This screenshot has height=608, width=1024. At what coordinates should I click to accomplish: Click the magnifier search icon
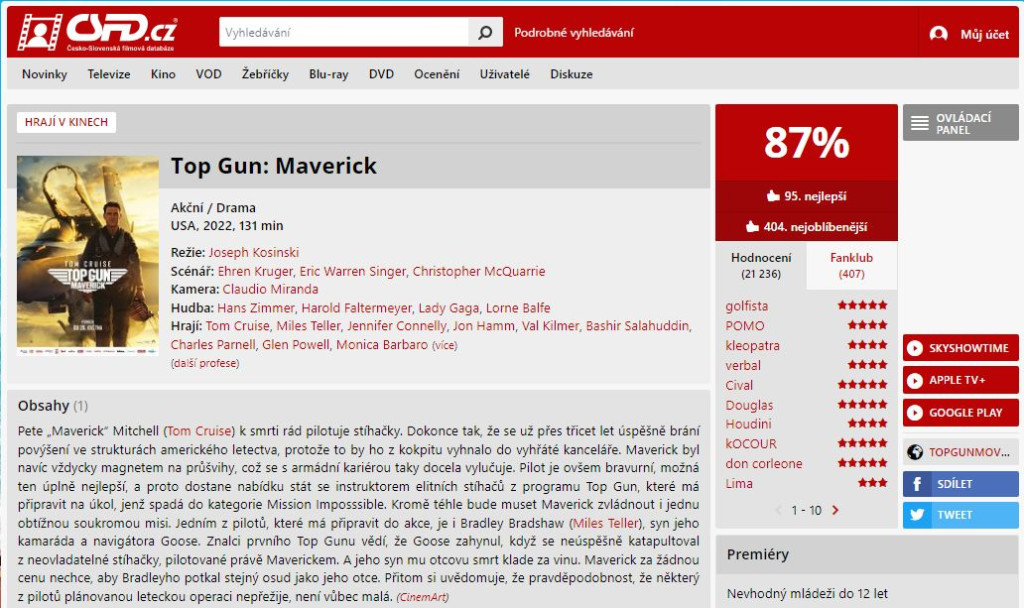(x=485, y=32)
